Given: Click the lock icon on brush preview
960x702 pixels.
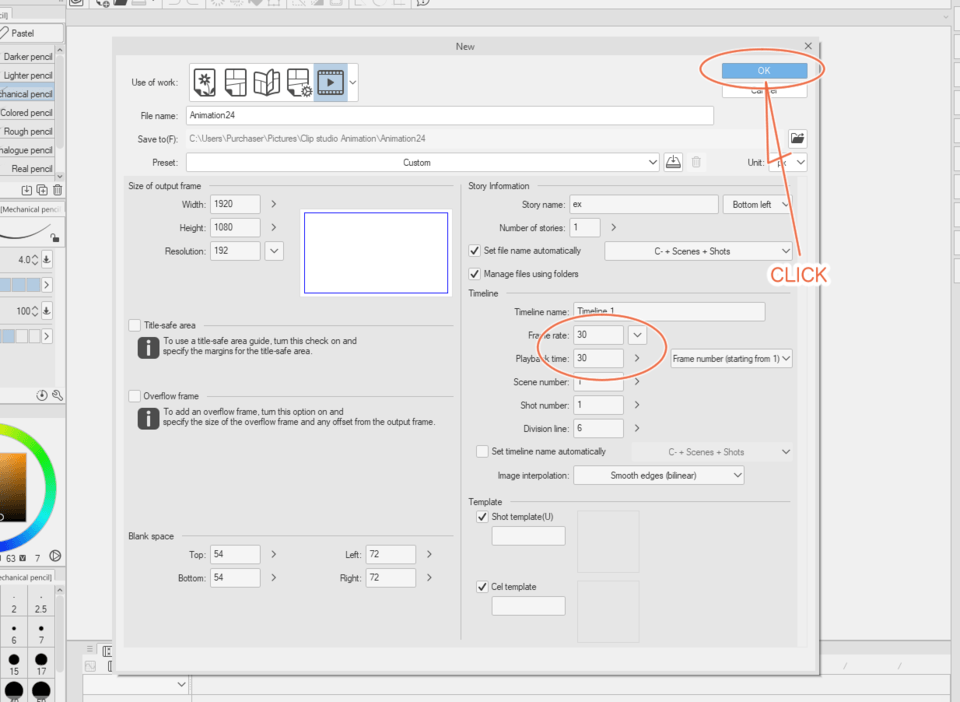Looking at the screenshot, I should coord(55,238).
